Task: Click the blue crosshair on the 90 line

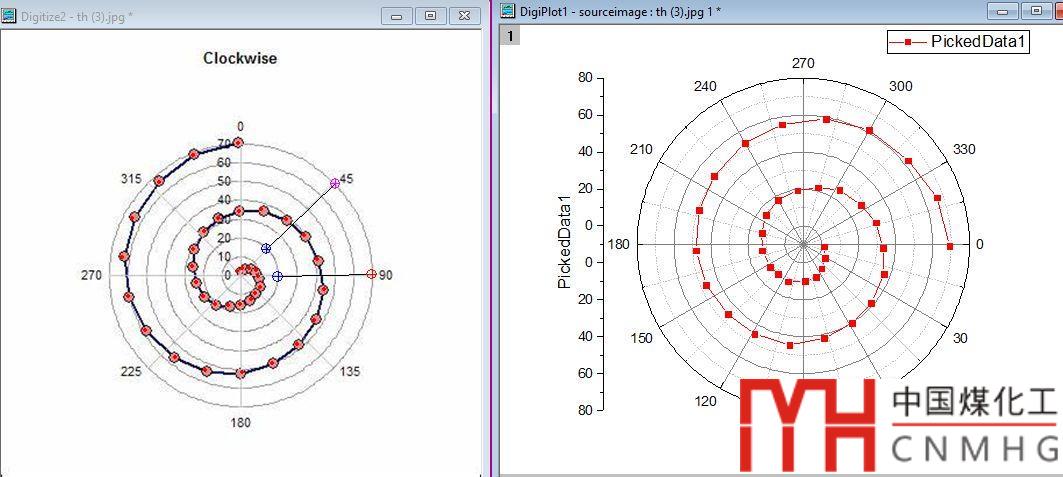Action: 277,276
